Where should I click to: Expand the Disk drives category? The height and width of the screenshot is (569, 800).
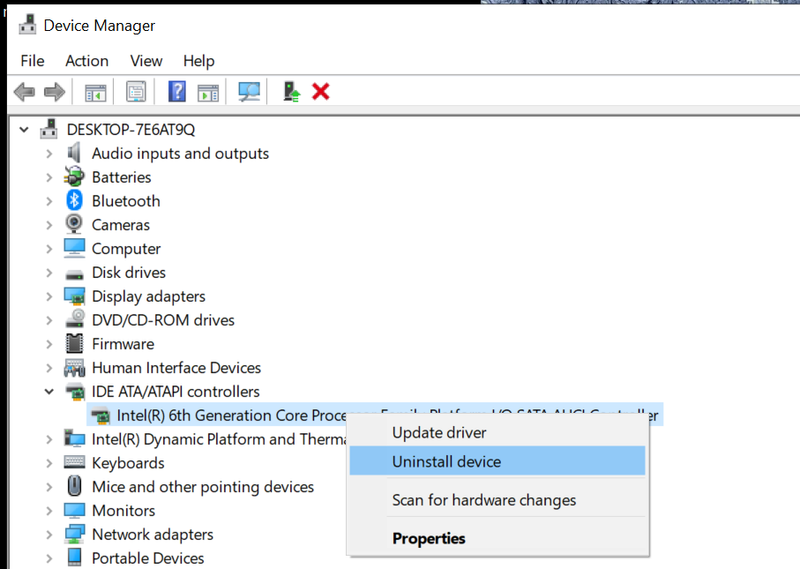[49, 273]
